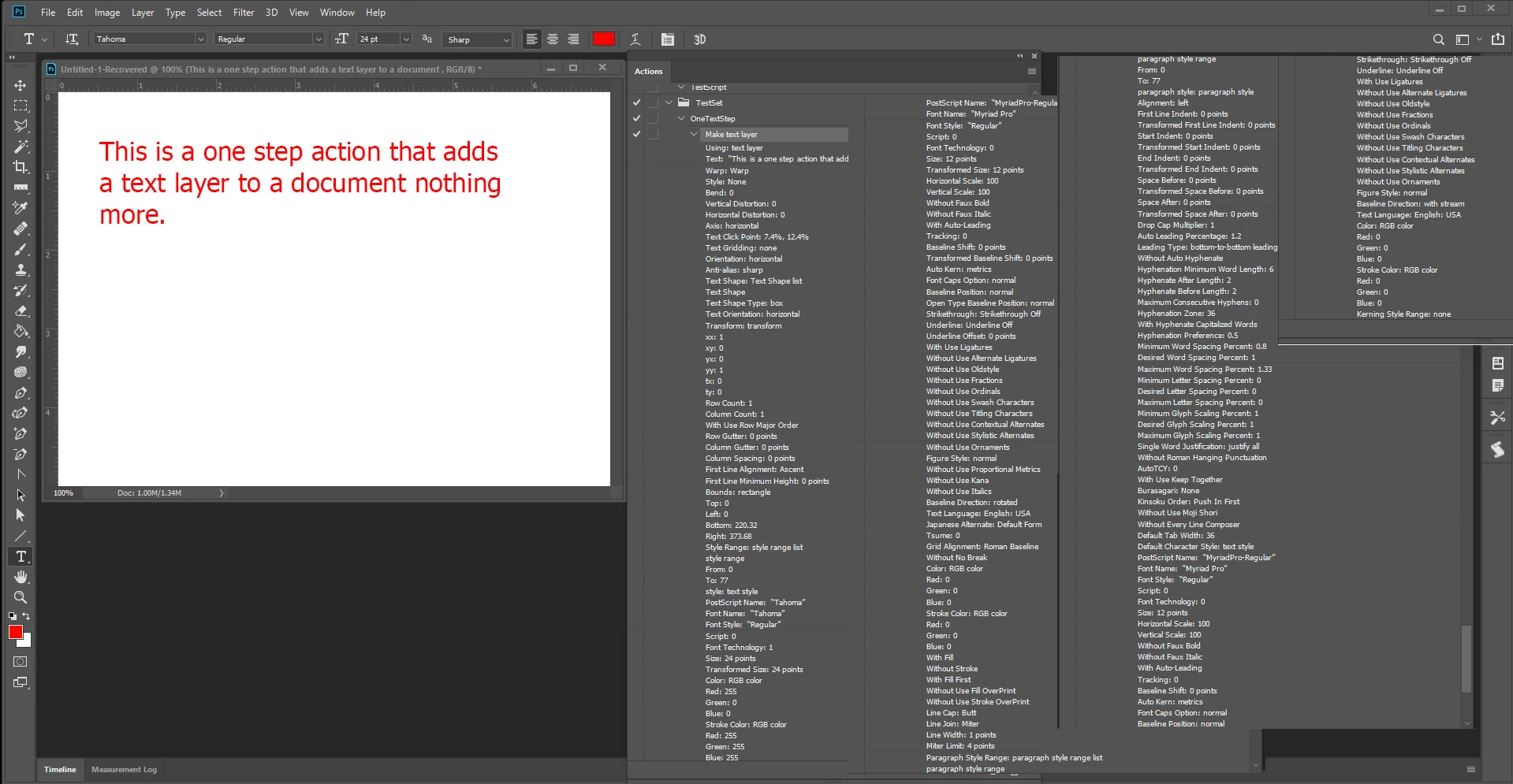Screen dimensions: 1513x784
Task: Open the Filter menu
Action: pyautogui.click(x=244, y=13)
